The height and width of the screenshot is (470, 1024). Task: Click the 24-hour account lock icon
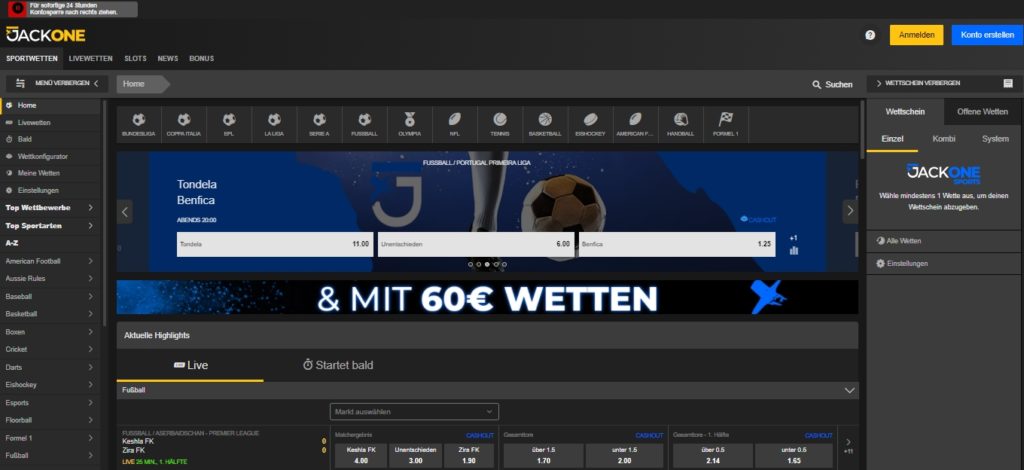[x=17, y=9]
